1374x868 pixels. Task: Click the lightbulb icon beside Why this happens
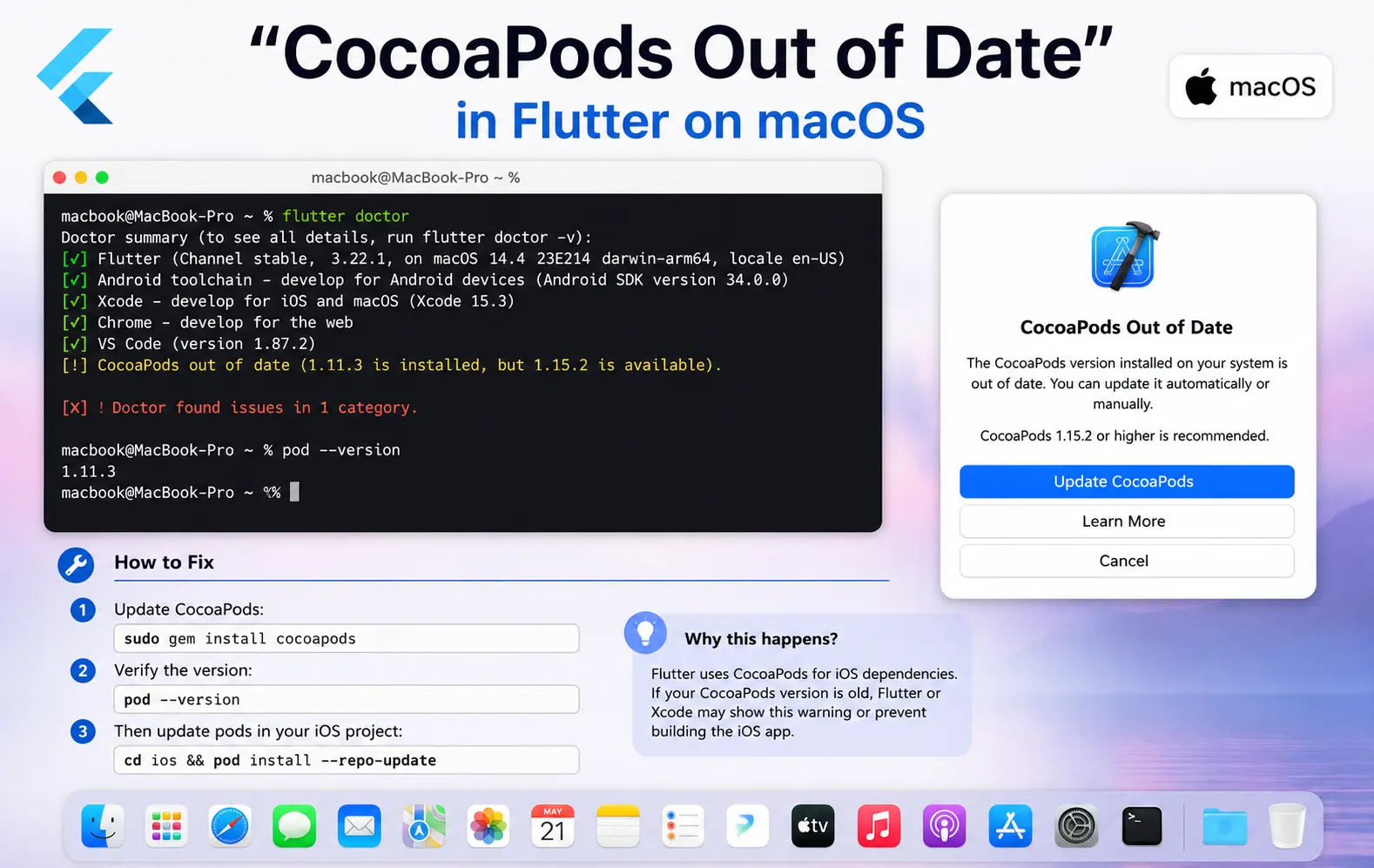[x=645, y=632]
